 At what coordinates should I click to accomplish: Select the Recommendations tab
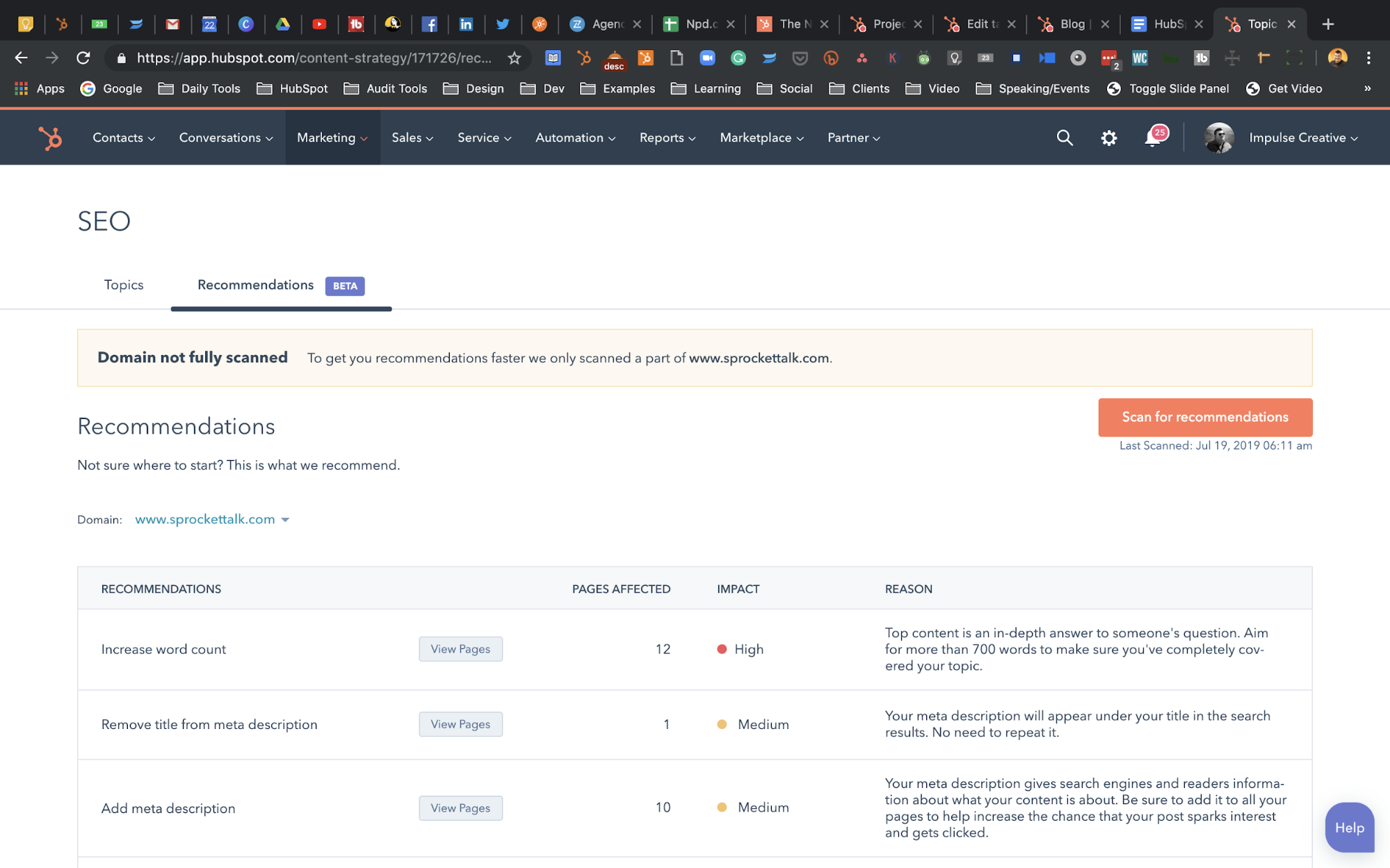click(x=255, y=285)
